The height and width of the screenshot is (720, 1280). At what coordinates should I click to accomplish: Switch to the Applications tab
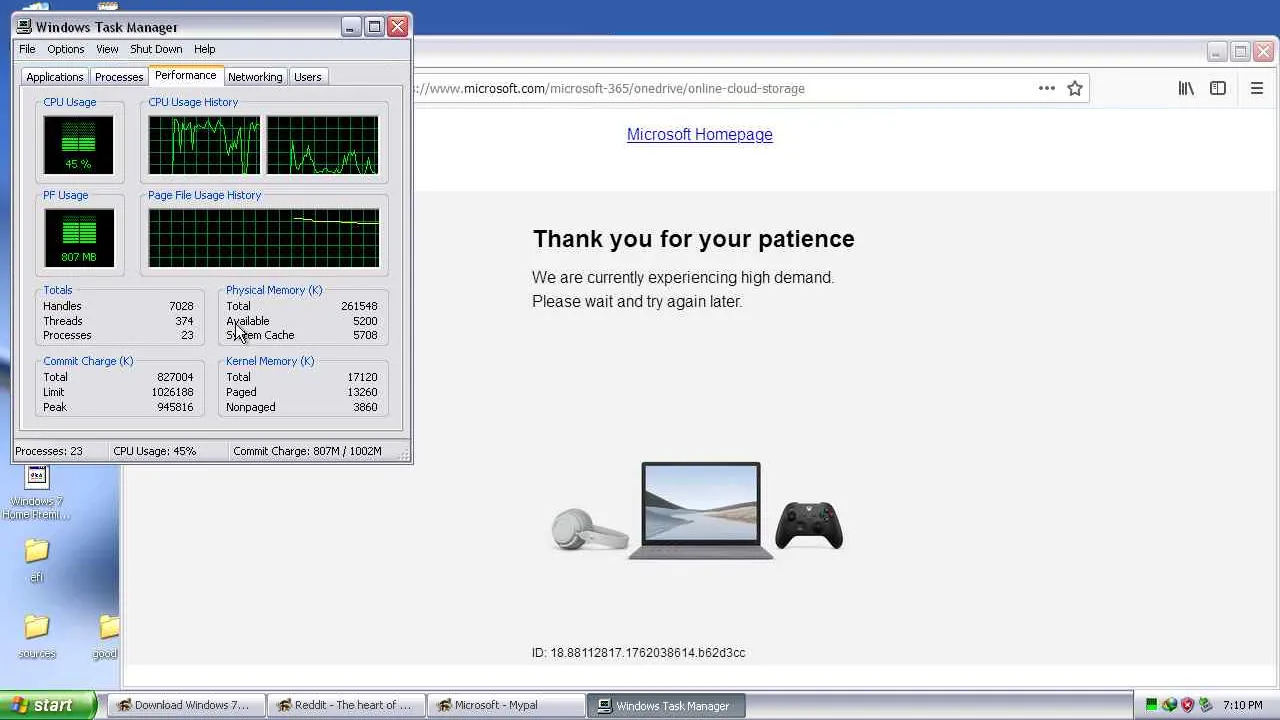click(55, 77)
